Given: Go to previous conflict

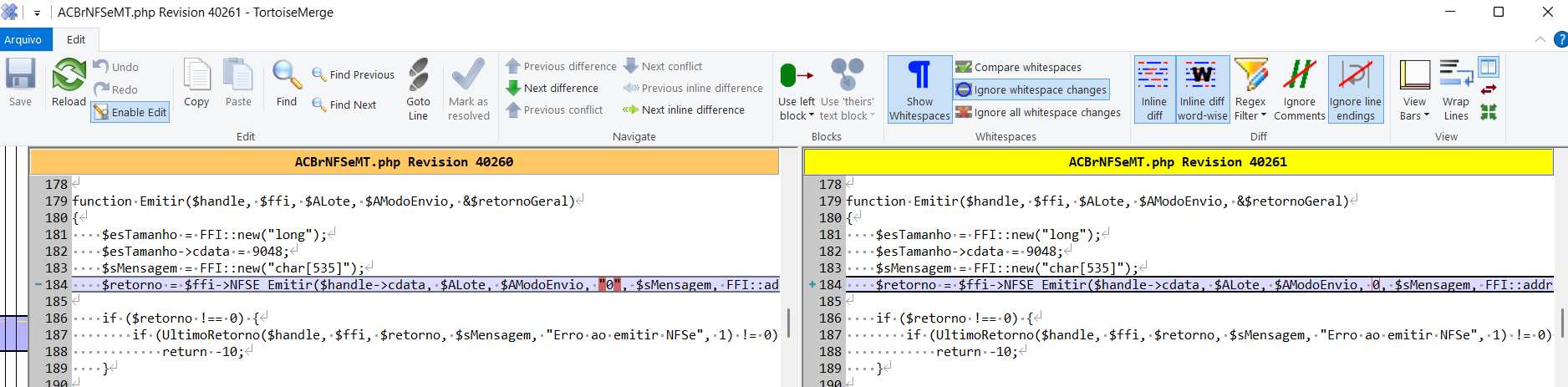Looking at the screenshot, I should [554, 109].
